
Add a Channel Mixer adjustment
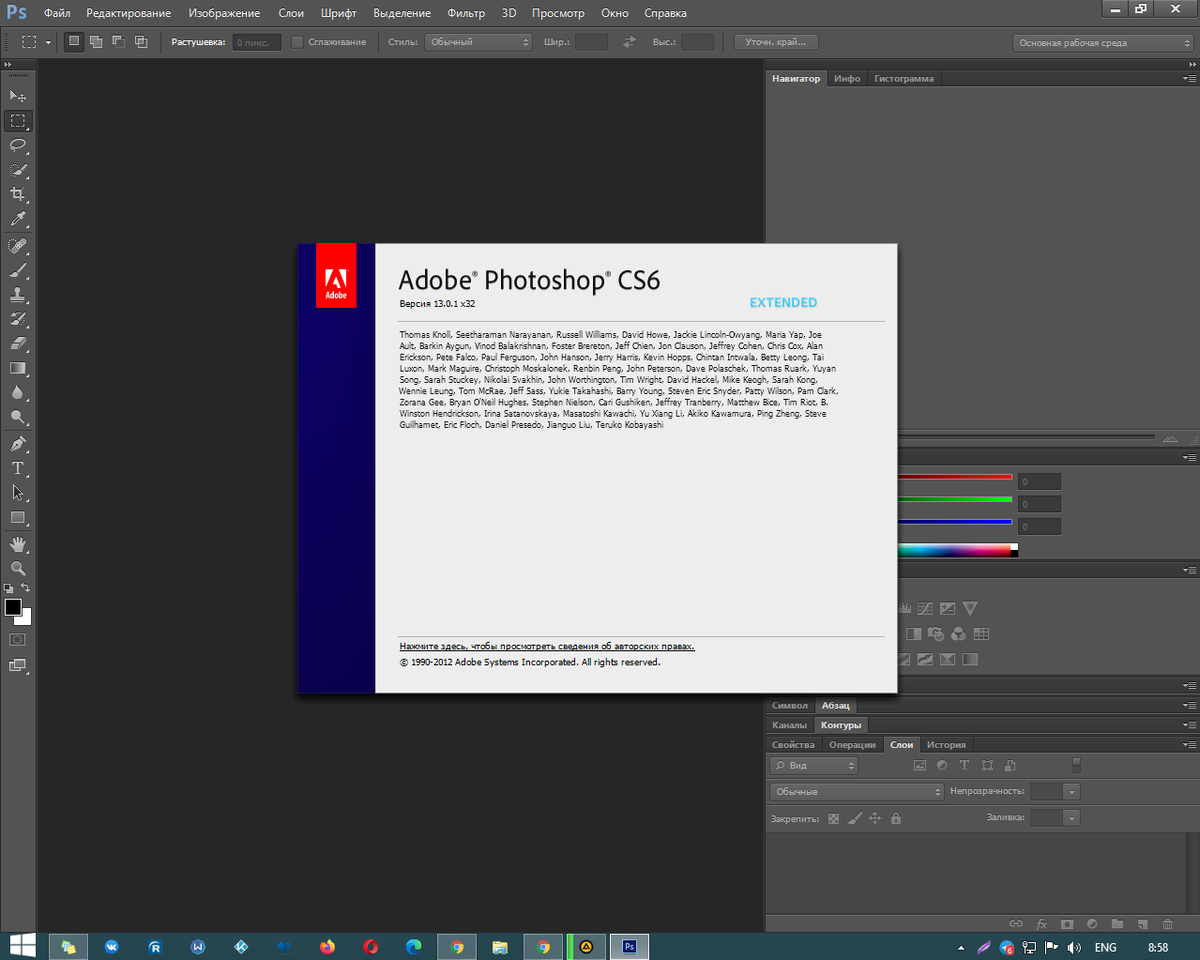[958, 634]
